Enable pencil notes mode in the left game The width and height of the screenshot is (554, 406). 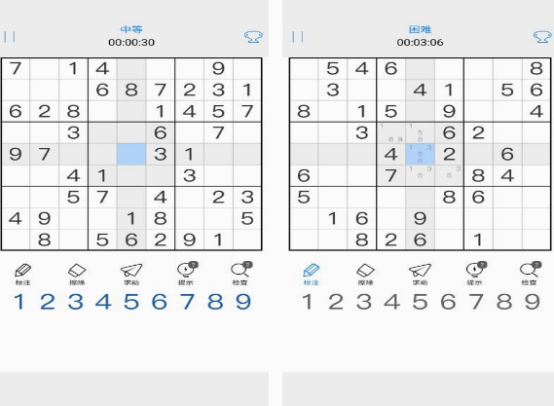tap(23, 274)
